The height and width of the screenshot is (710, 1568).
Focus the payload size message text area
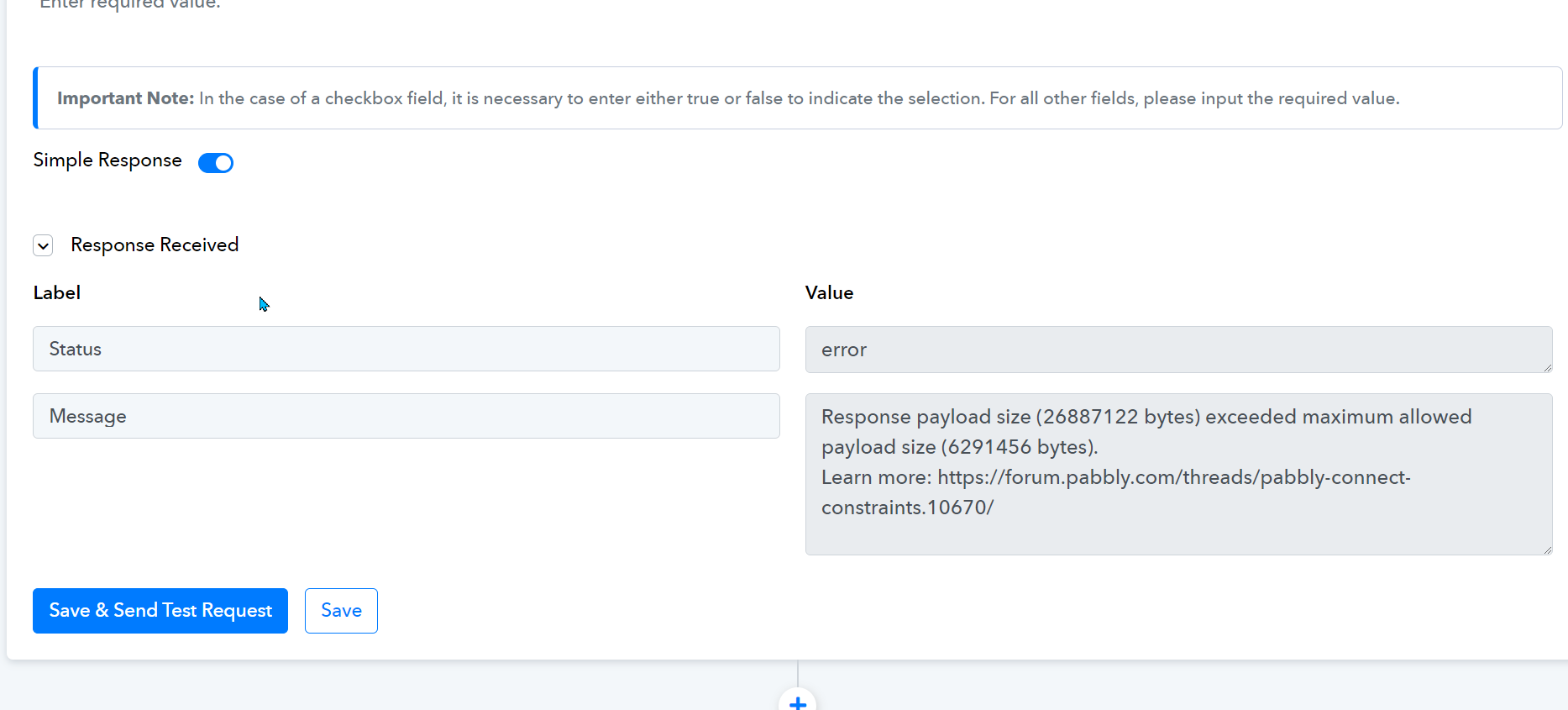pyautogui.click(x=1178, y=474)
